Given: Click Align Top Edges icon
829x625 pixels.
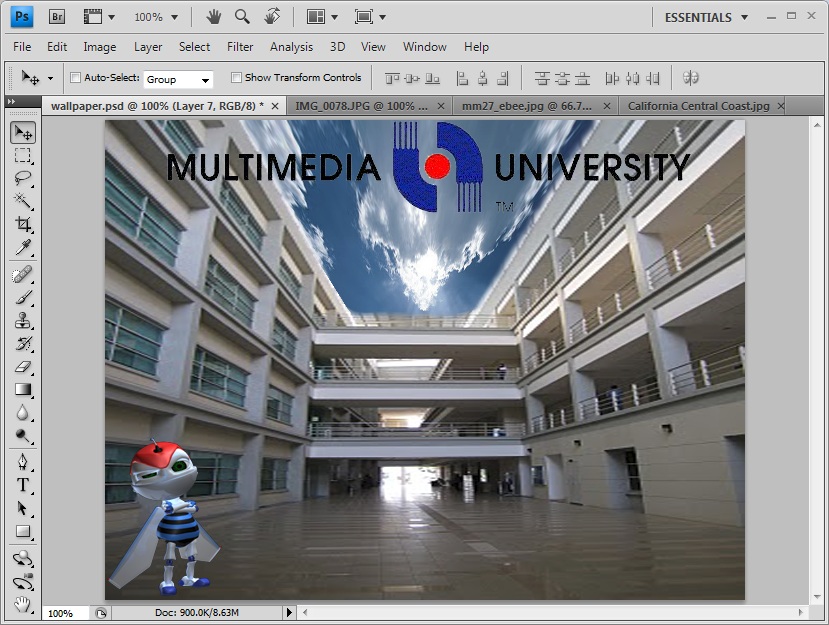Looking at the screenshot, I should (392, 79).
